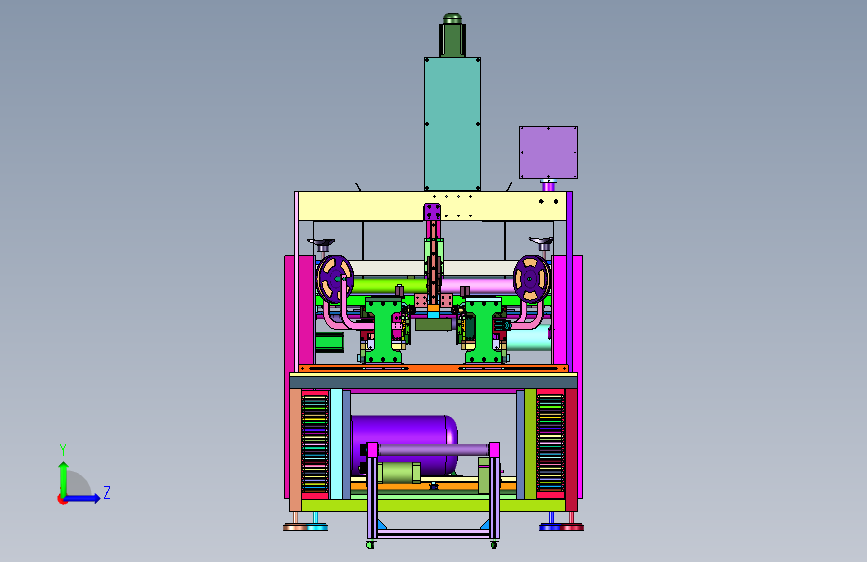This screenshot has width=867, height=562.
Task: Select the orange slotted base plate
Action: (433, 368)
